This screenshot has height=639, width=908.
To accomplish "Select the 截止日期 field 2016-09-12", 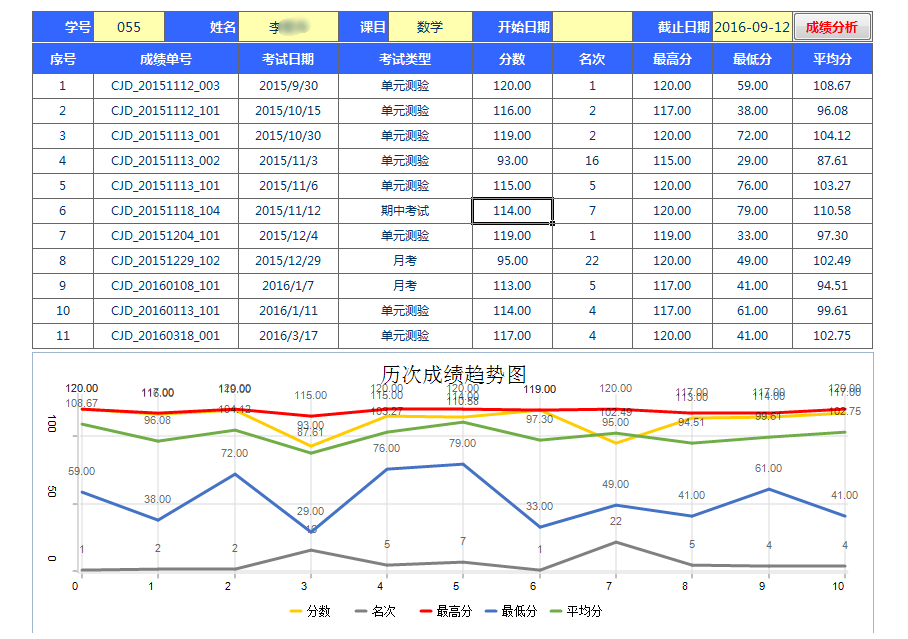I will pos(752,27).
